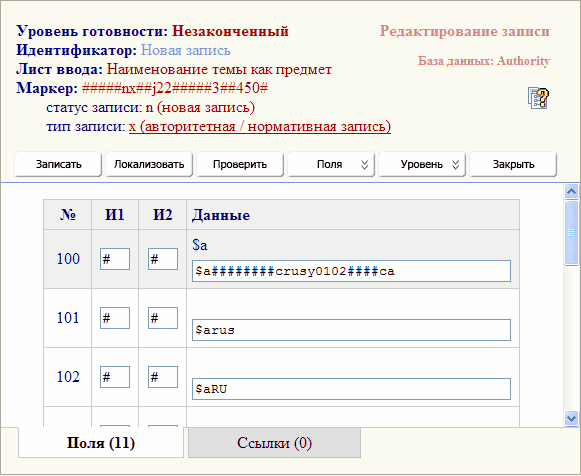
Task: Switch to the Ссылки (0) tab
Action: pos(274,443)
